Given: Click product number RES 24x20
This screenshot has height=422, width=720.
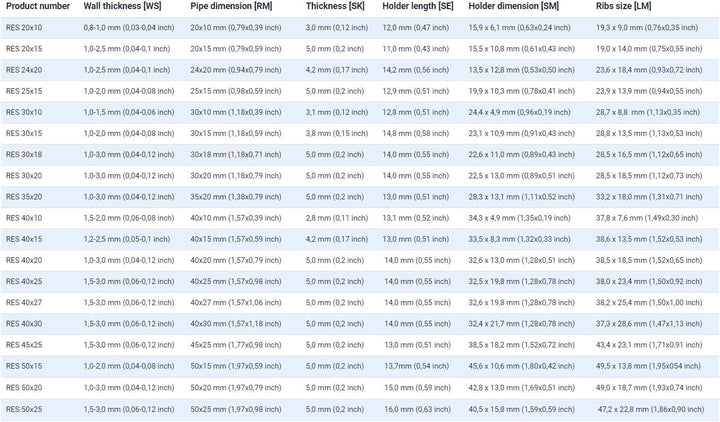Looking at the screenshot, I should click(24, 70).
